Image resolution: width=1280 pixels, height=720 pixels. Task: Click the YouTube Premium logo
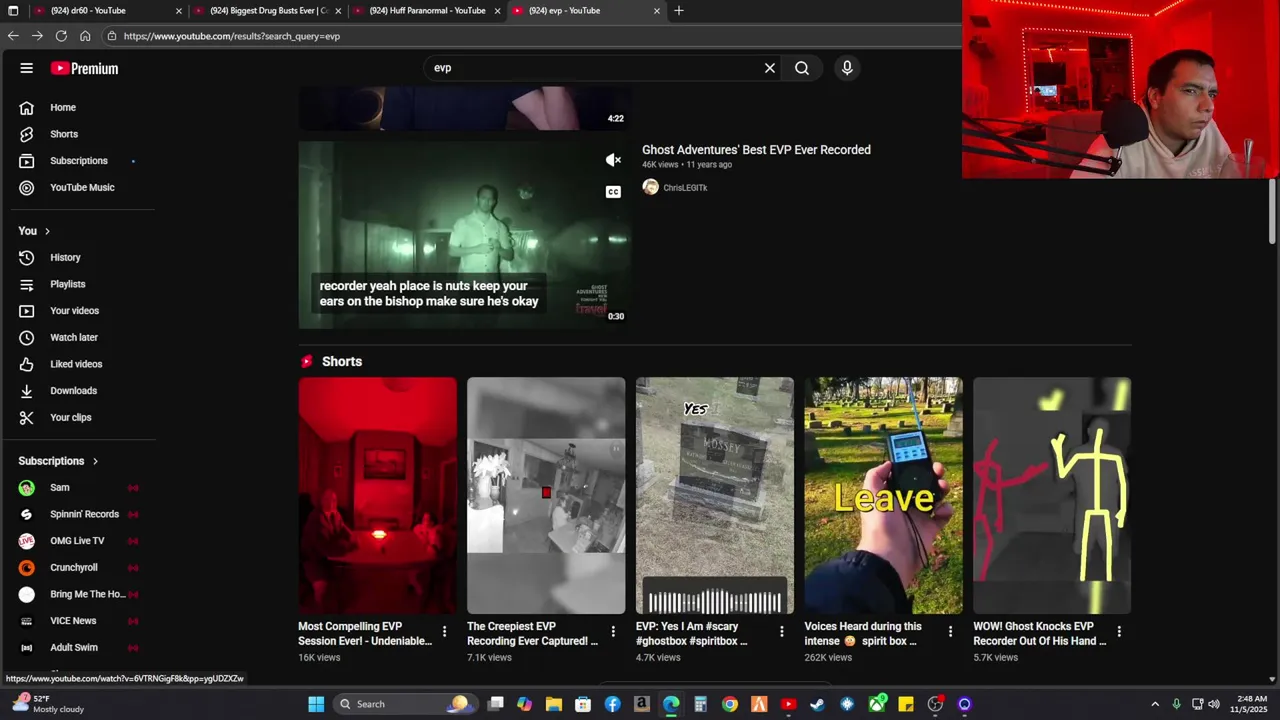coord(84,68)
